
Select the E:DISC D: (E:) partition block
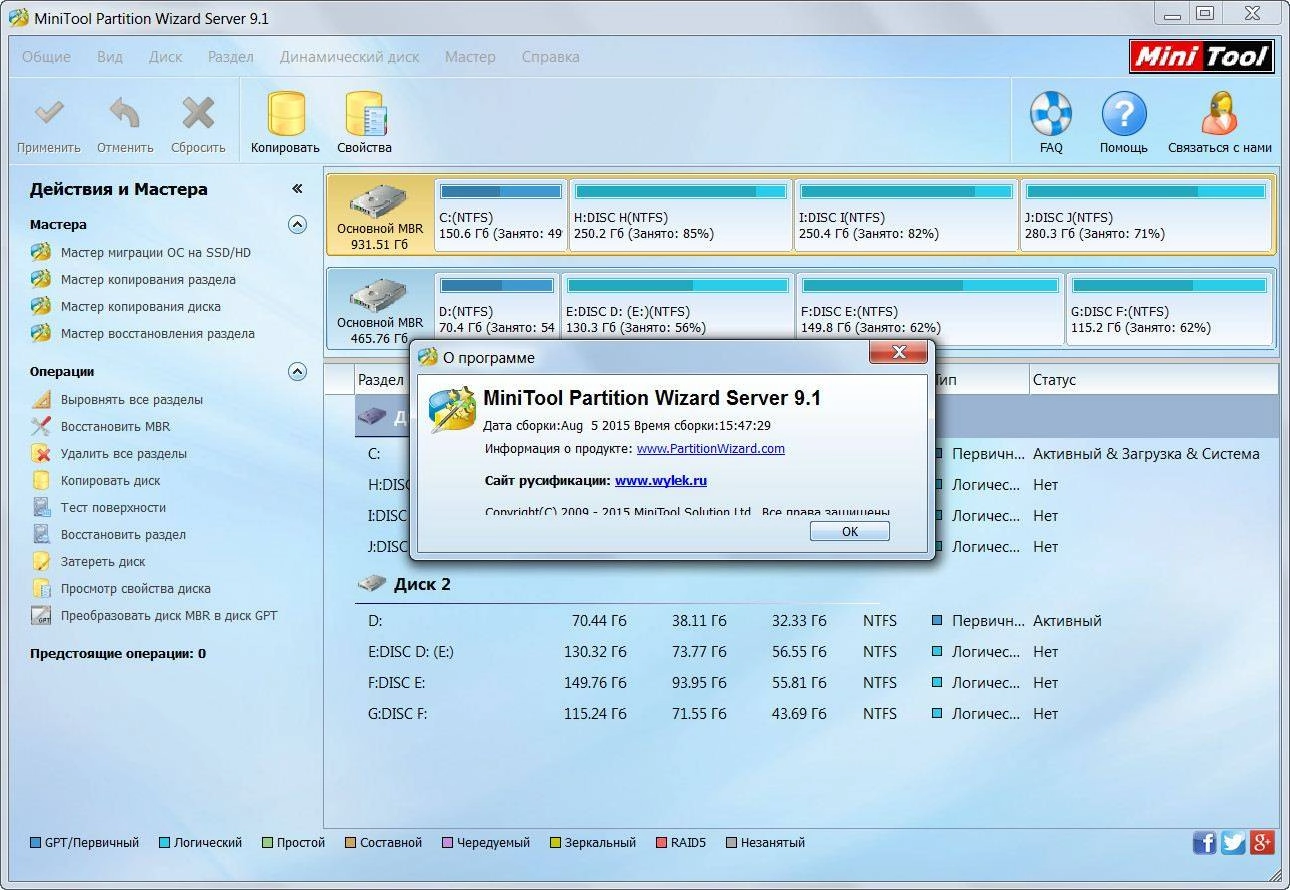pyautogui.click(x=678, y=309)
